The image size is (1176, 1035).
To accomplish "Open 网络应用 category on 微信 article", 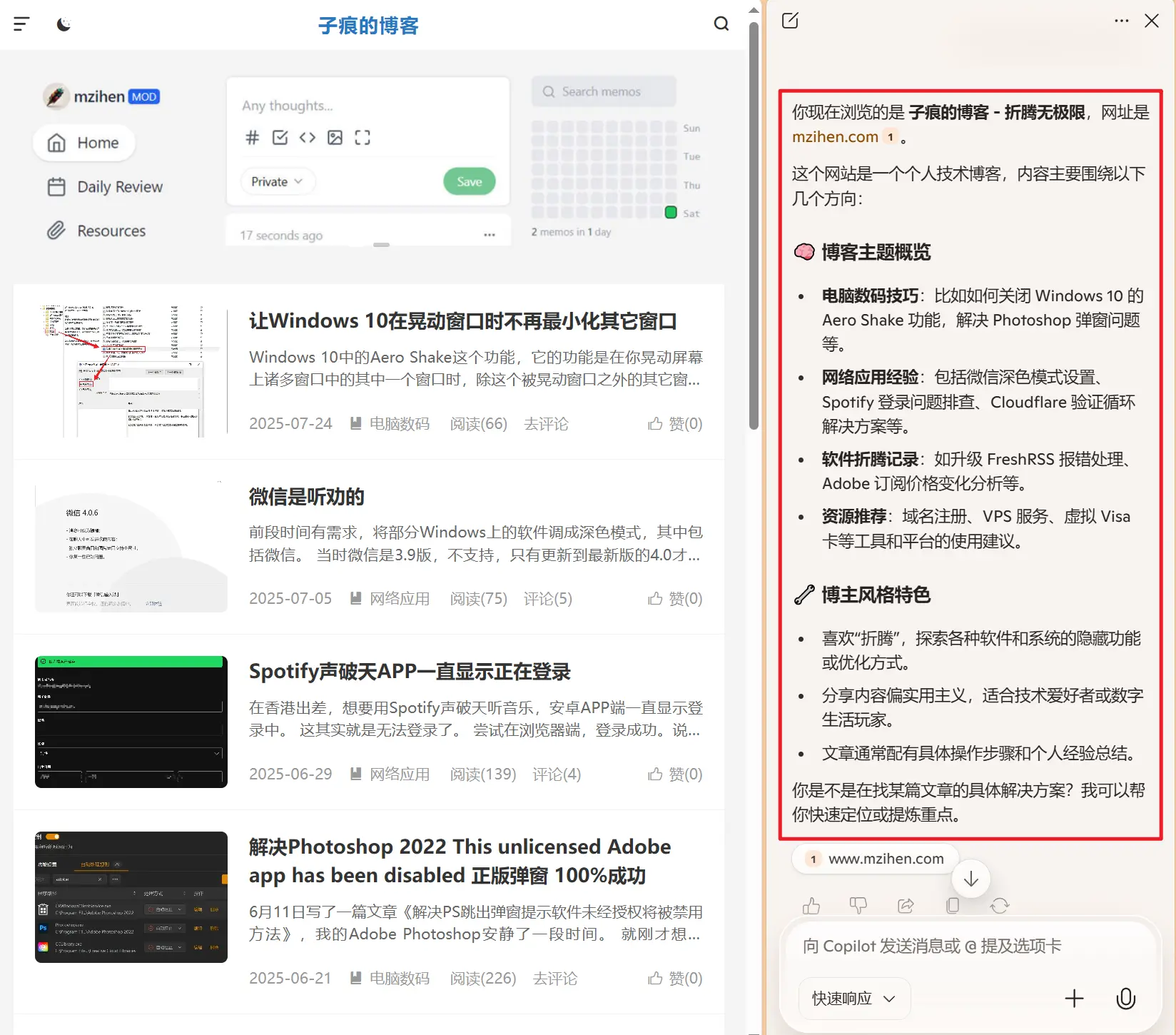I will 399,599.
